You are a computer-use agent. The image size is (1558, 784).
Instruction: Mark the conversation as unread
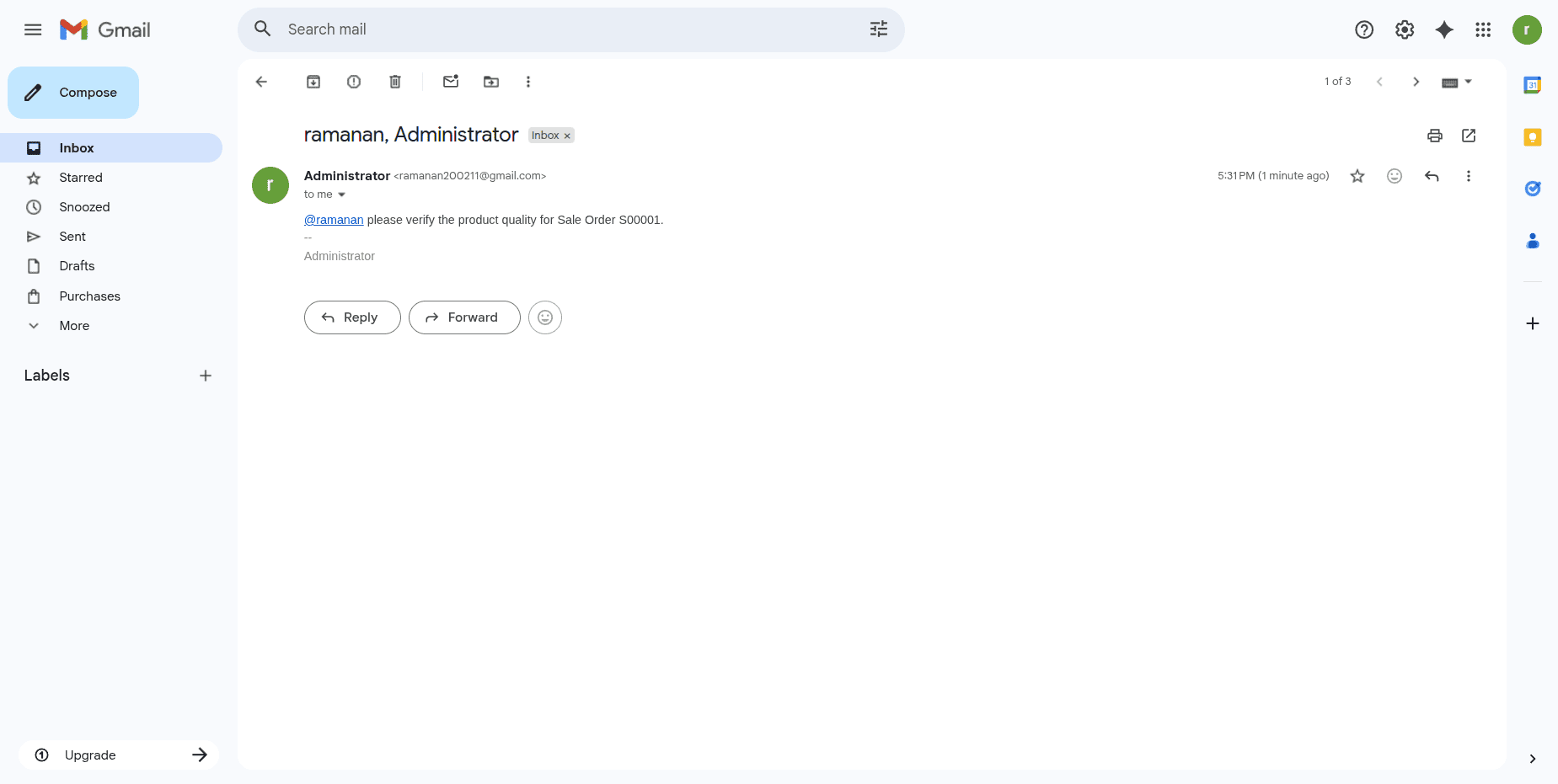[x=450, y=82]
